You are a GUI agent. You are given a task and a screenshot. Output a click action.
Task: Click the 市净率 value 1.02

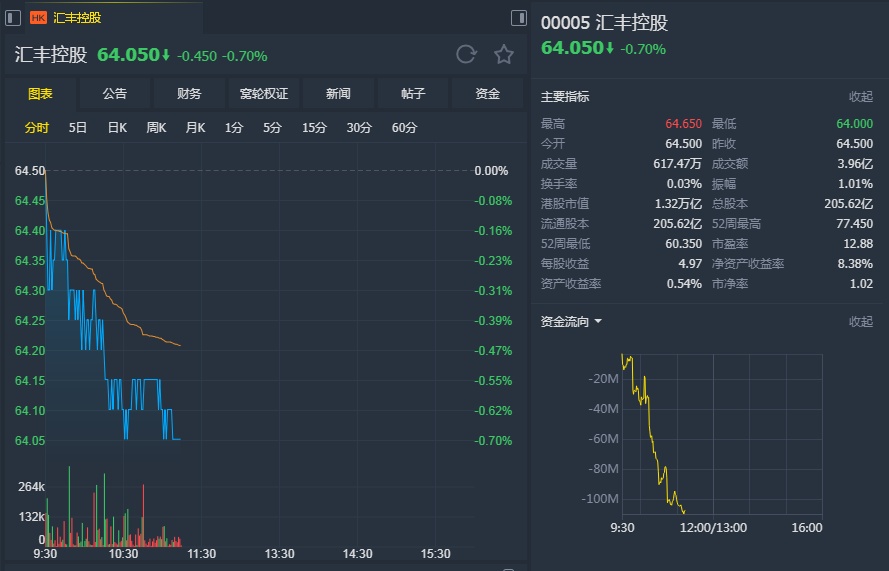click(861, 284)
